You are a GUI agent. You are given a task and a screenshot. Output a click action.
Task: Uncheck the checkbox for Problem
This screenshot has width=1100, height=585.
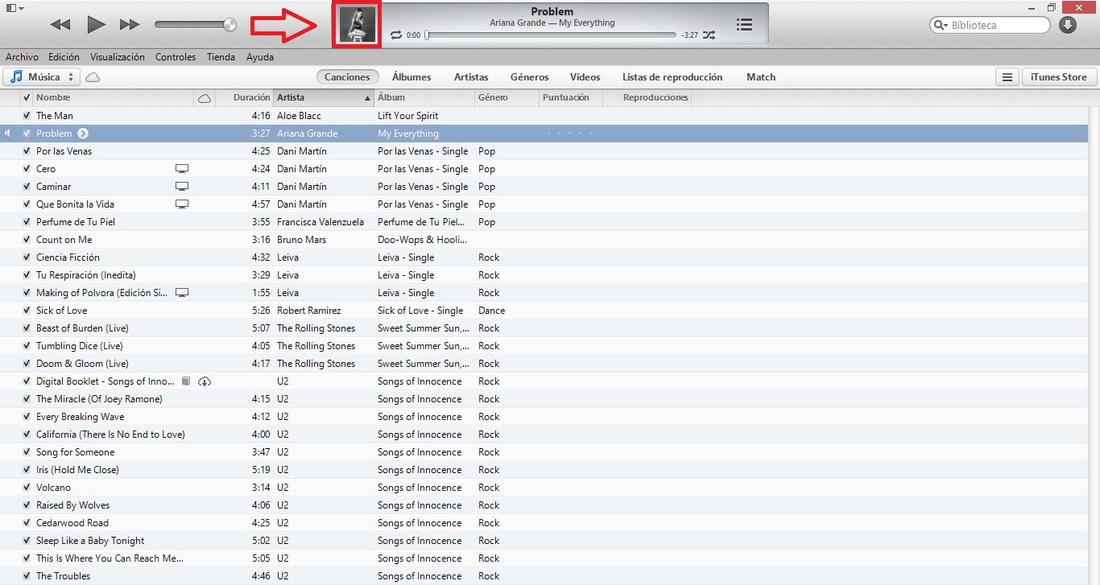coord(27,133)
